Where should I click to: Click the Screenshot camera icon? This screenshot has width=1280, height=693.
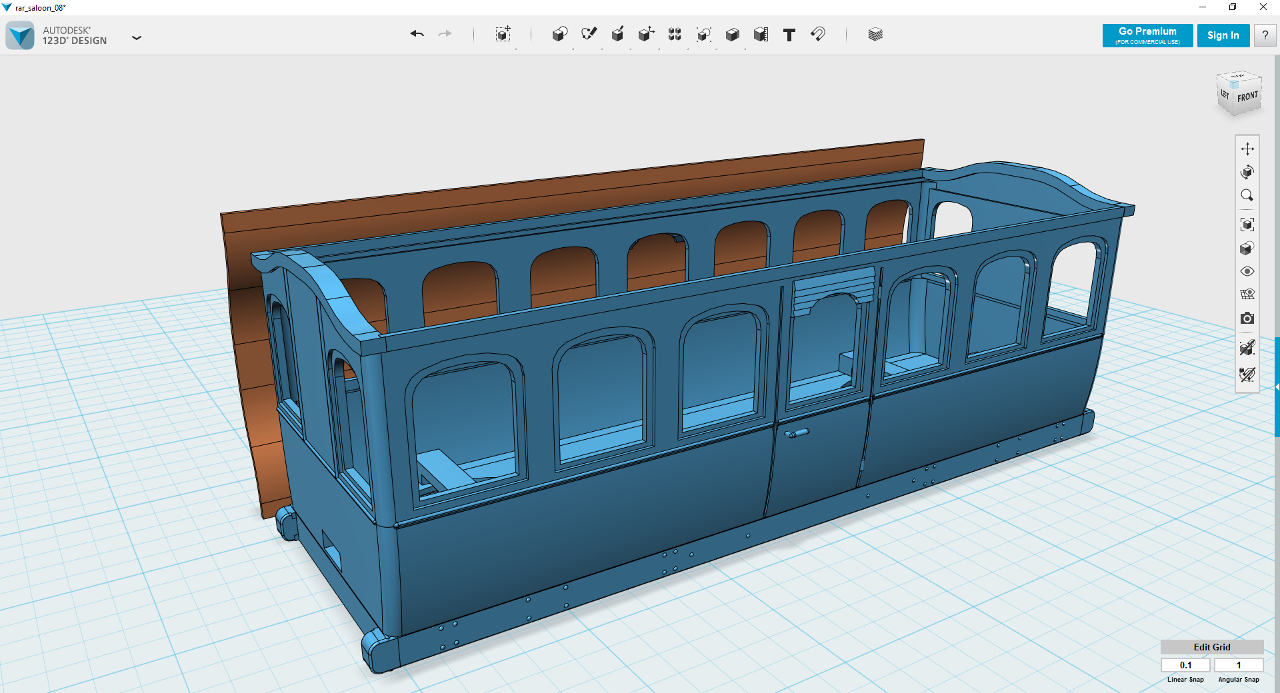click(x=1247, y=319)
